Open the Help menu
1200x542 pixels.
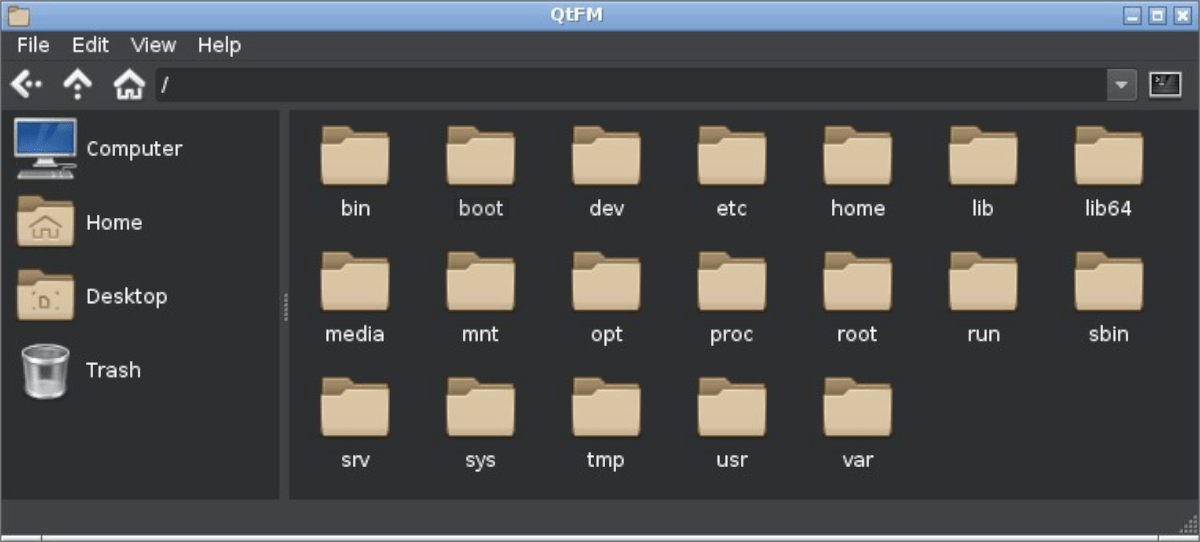click(x=219, y=45)
